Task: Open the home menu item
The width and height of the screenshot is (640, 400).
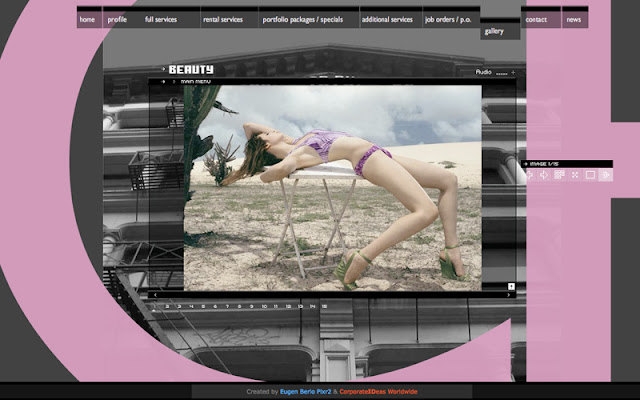Action: 87,19
